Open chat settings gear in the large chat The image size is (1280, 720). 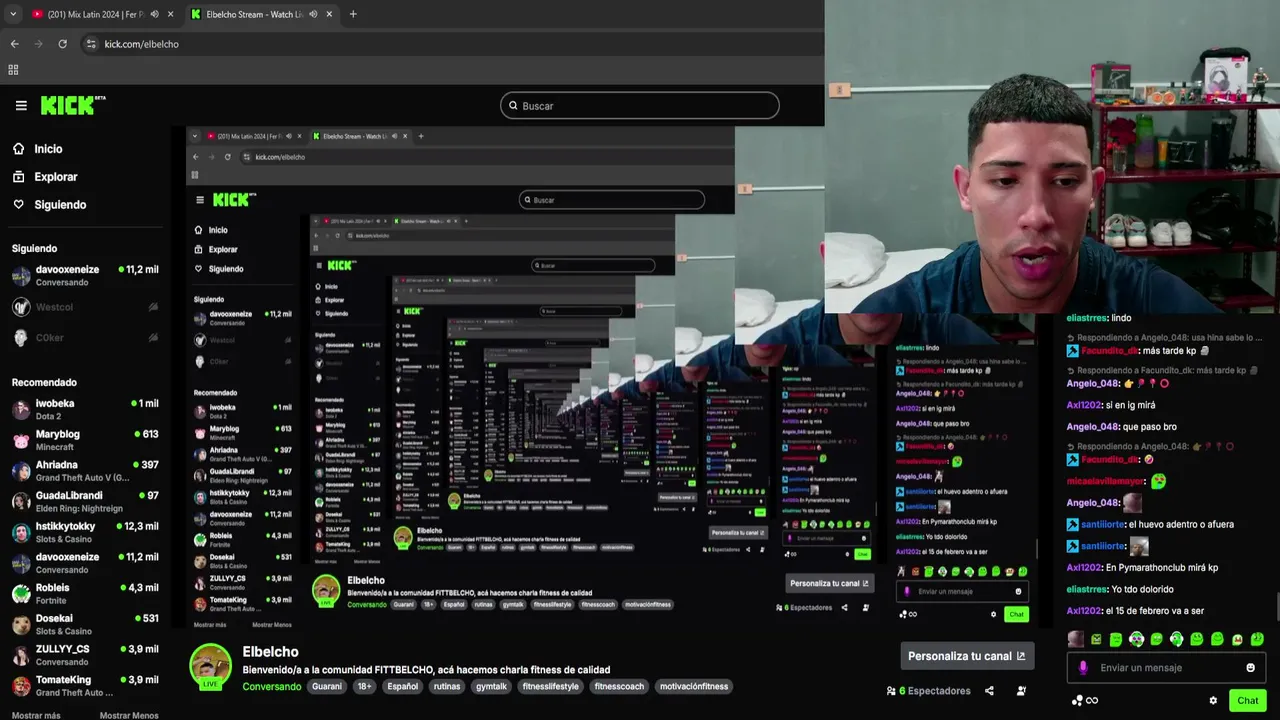1213,701
